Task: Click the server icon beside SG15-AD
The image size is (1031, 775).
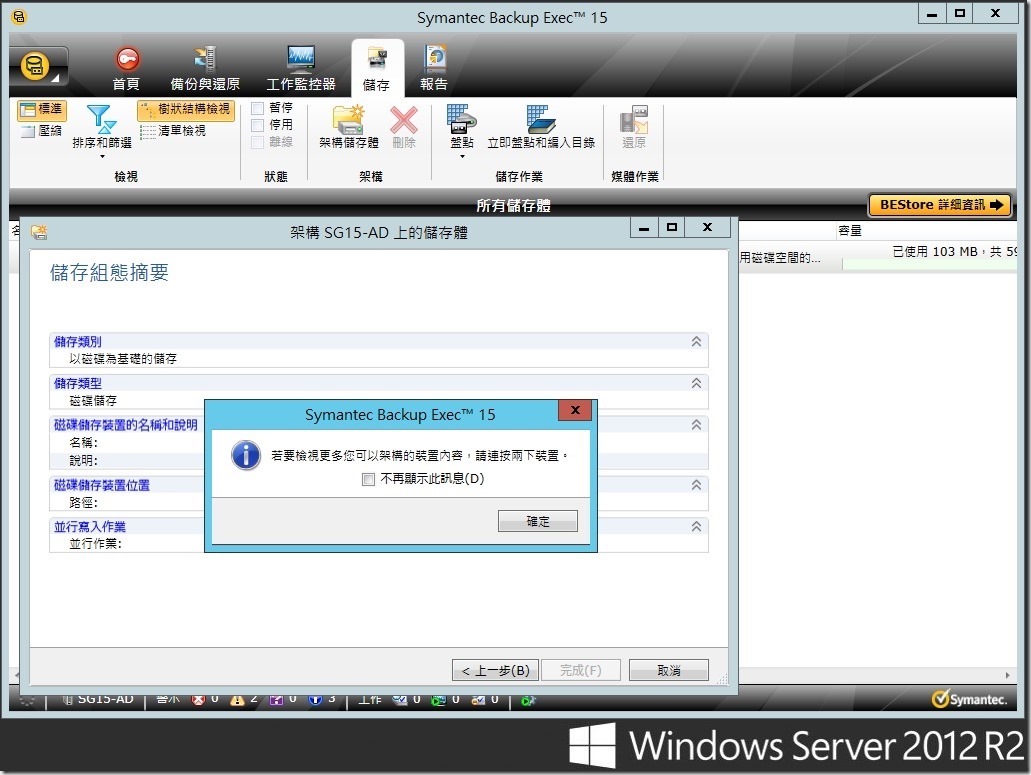Action: [67, 700]
